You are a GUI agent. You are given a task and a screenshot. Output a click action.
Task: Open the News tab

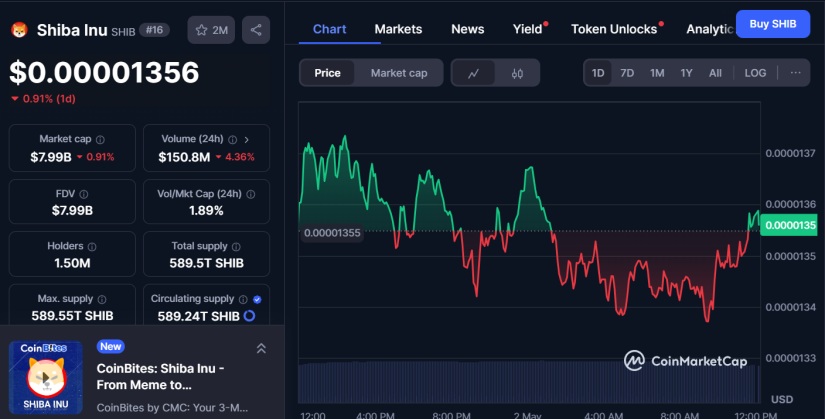point(467,29)
